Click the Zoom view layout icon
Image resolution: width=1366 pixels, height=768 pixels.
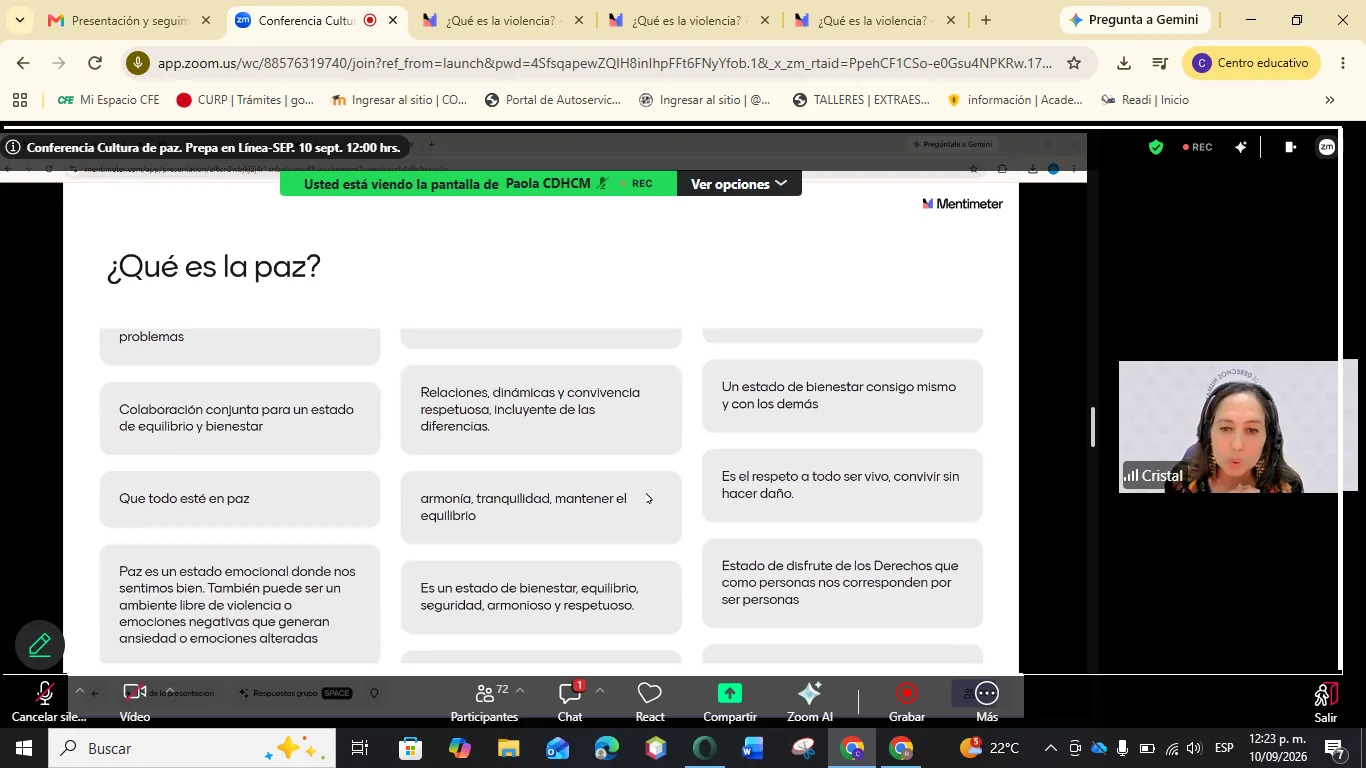(1290, 147)
